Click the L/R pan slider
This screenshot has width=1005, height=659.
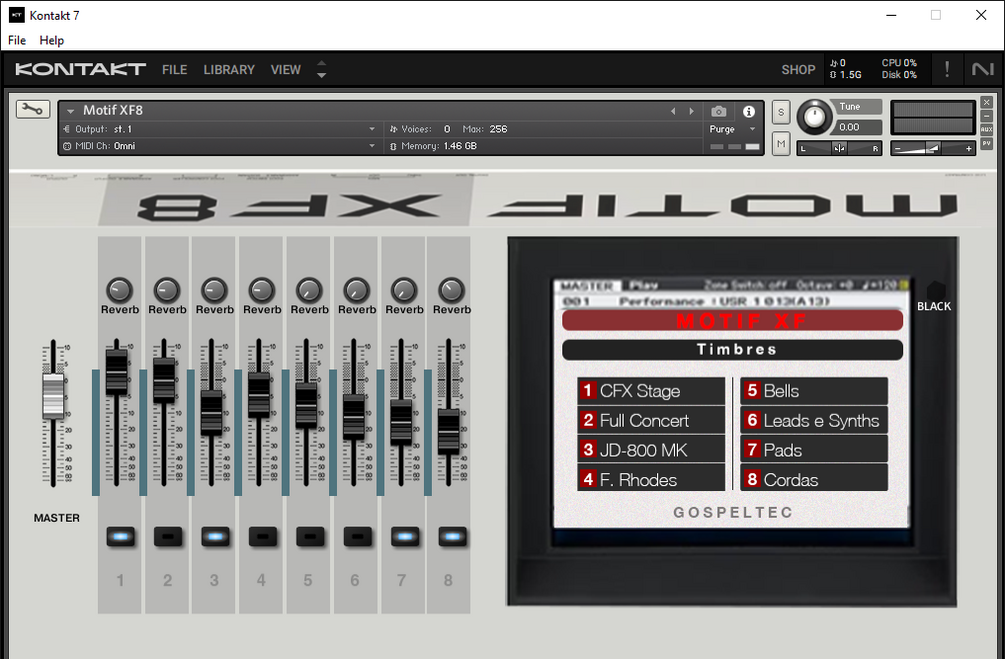pyautogui.click(x=839, y=148)
